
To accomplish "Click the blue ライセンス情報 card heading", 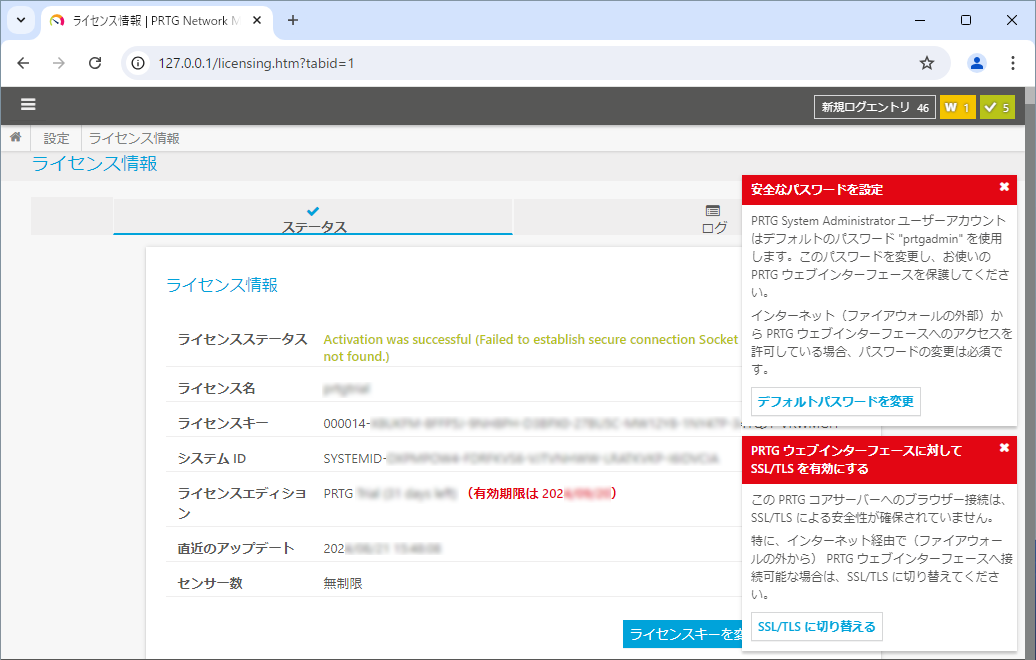I will tap(221, 285).
